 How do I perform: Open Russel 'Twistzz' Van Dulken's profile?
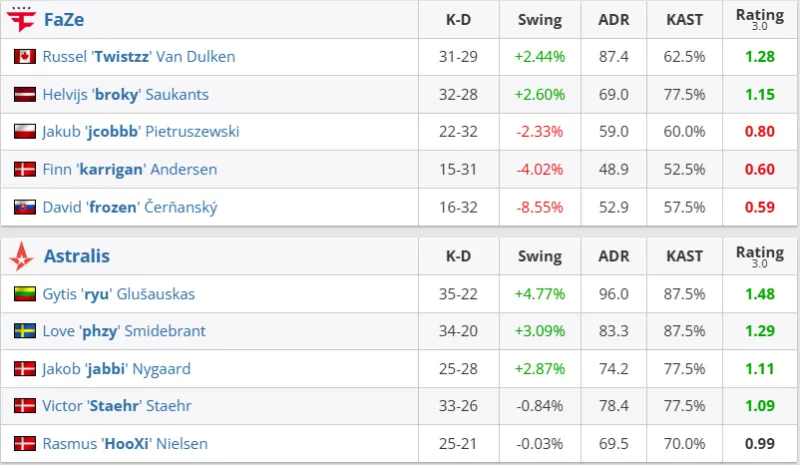[x=139, y=57]
